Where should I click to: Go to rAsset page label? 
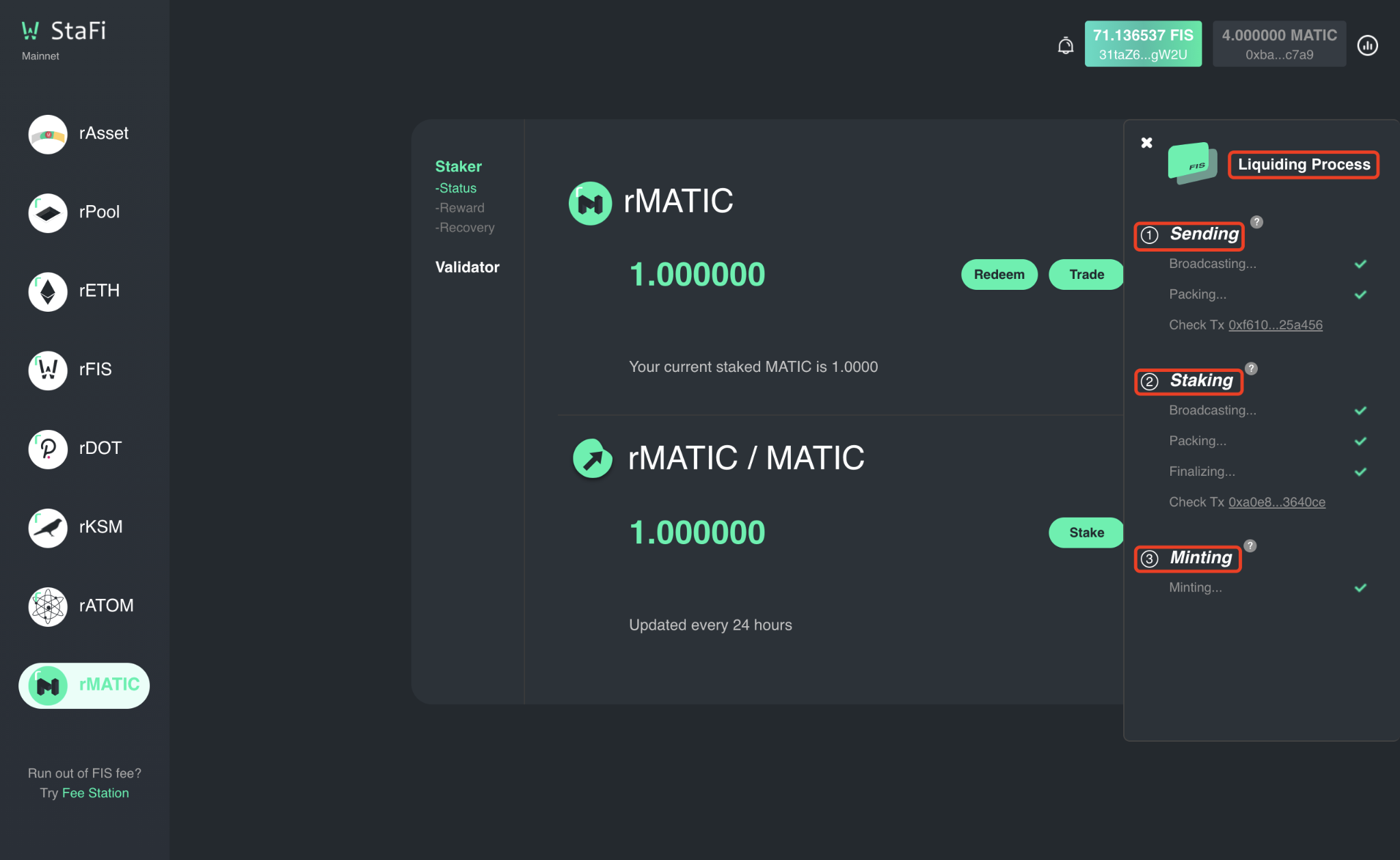click(103, 133)
